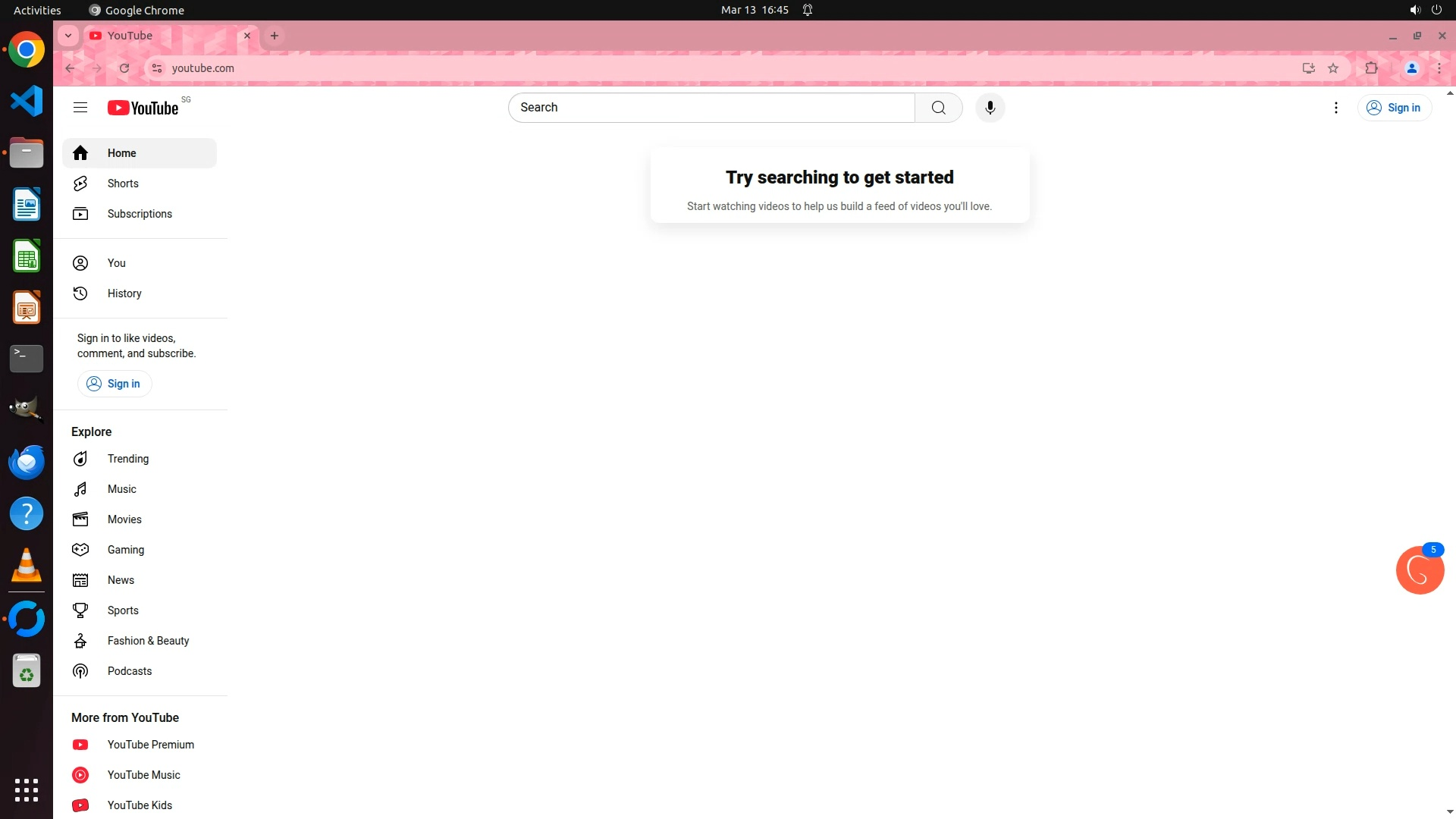Screen dimensions: 1456x819
Task: Click the History sidebar item
Action: point(124,293)
